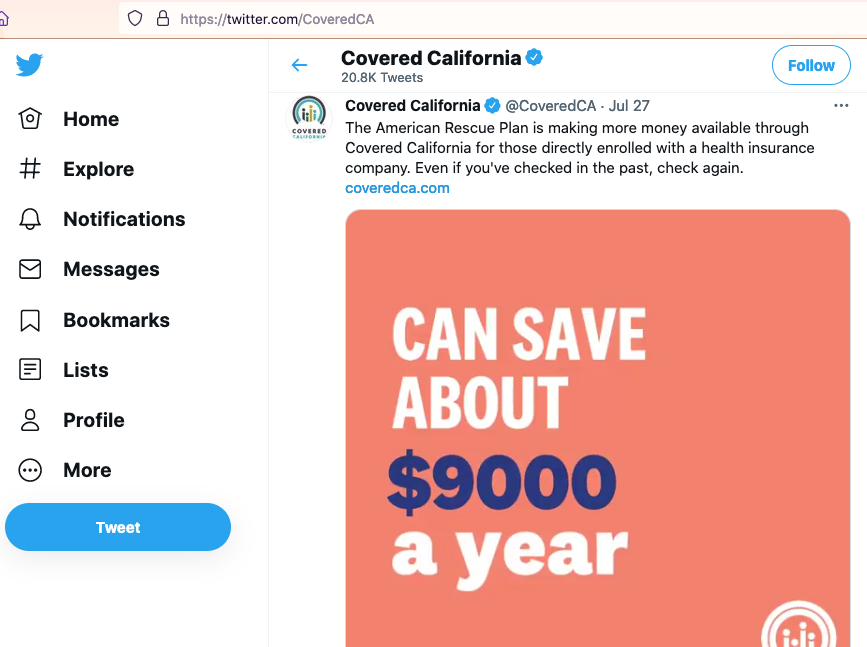Image resolution: width=867 pixels, height=647 pixels.
Task: Click the Explore hashtag icon
Action: [30, 169]
